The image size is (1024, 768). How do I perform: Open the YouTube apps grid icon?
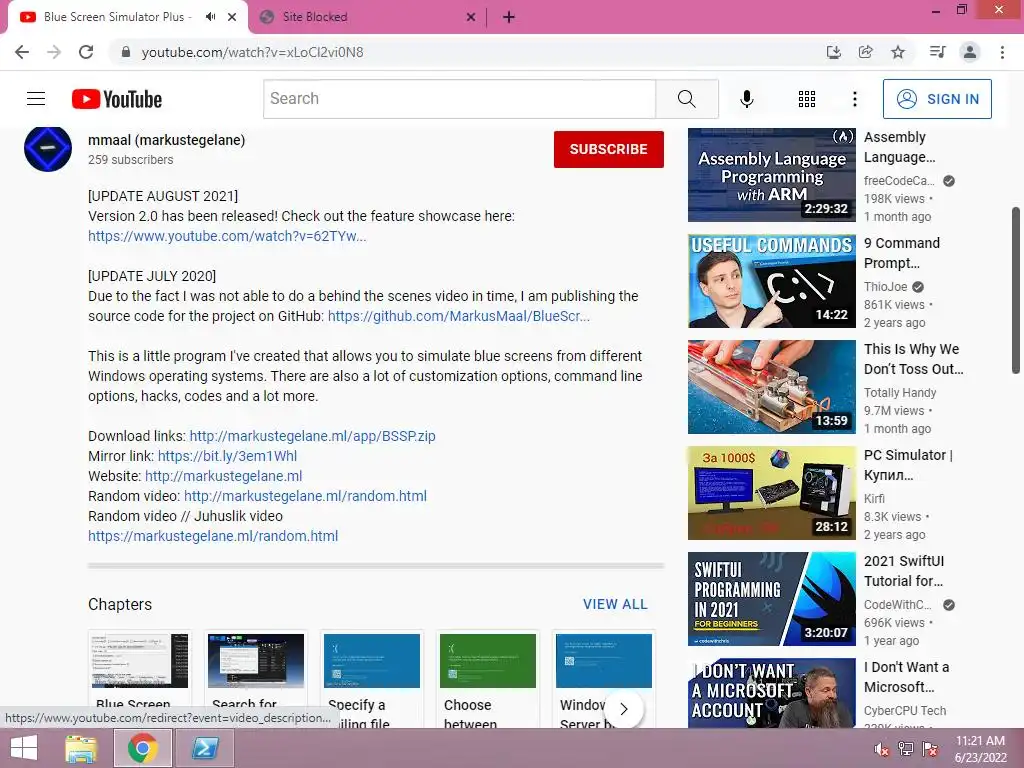(x=807, y=99)
